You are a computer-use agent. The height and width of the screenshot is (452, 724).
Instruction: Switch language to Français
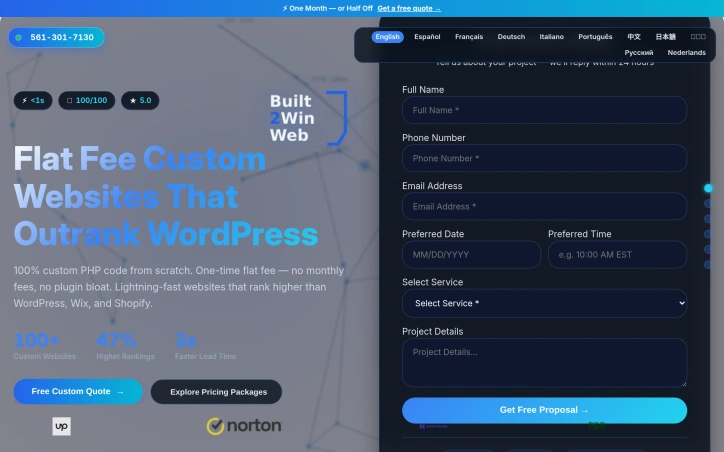click(x=469, y=37)
